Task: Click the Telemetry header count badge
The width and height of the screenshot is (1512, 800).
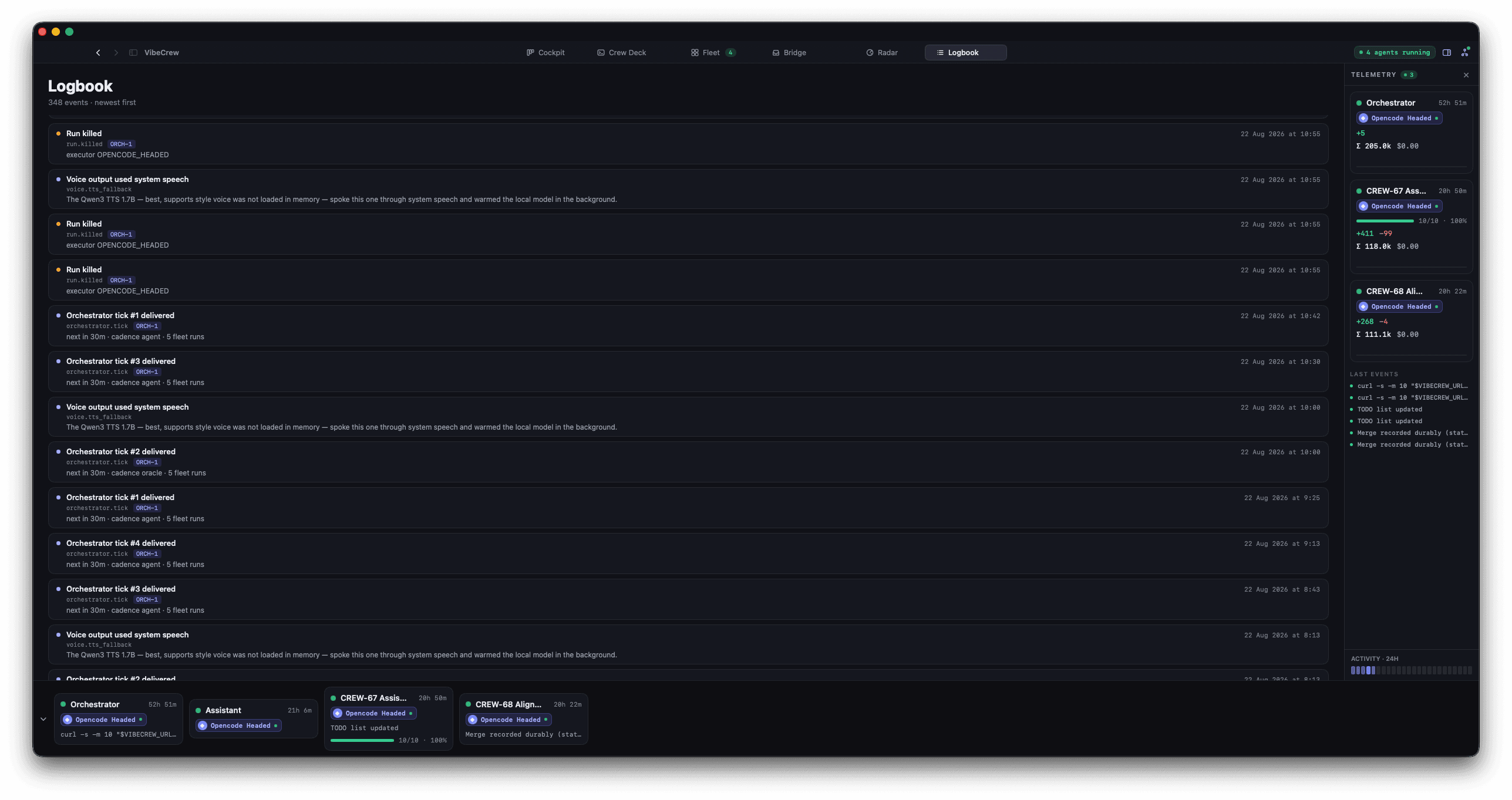Action: click(1409, 75)
